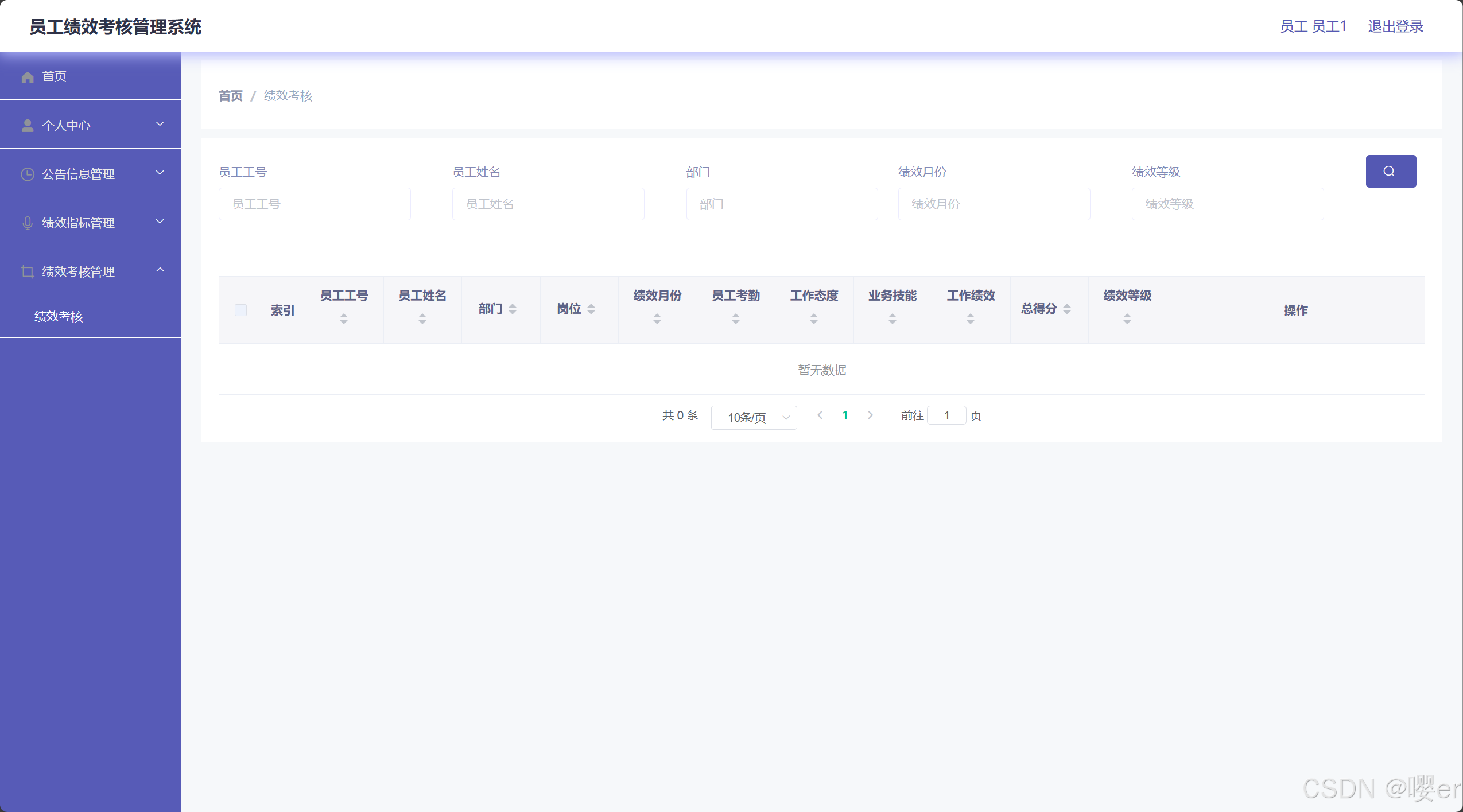Open the 公告信息管理 menu item
The width and height of the screenshot is (1463, 812).
coord(79,174)
